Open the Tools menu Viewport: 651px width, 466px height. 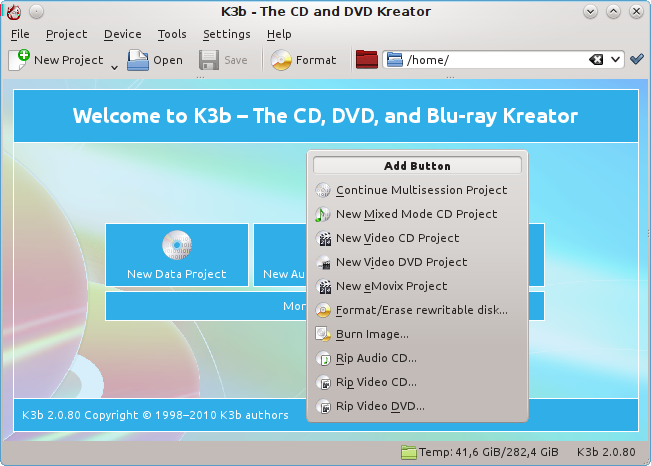(172, 34)
